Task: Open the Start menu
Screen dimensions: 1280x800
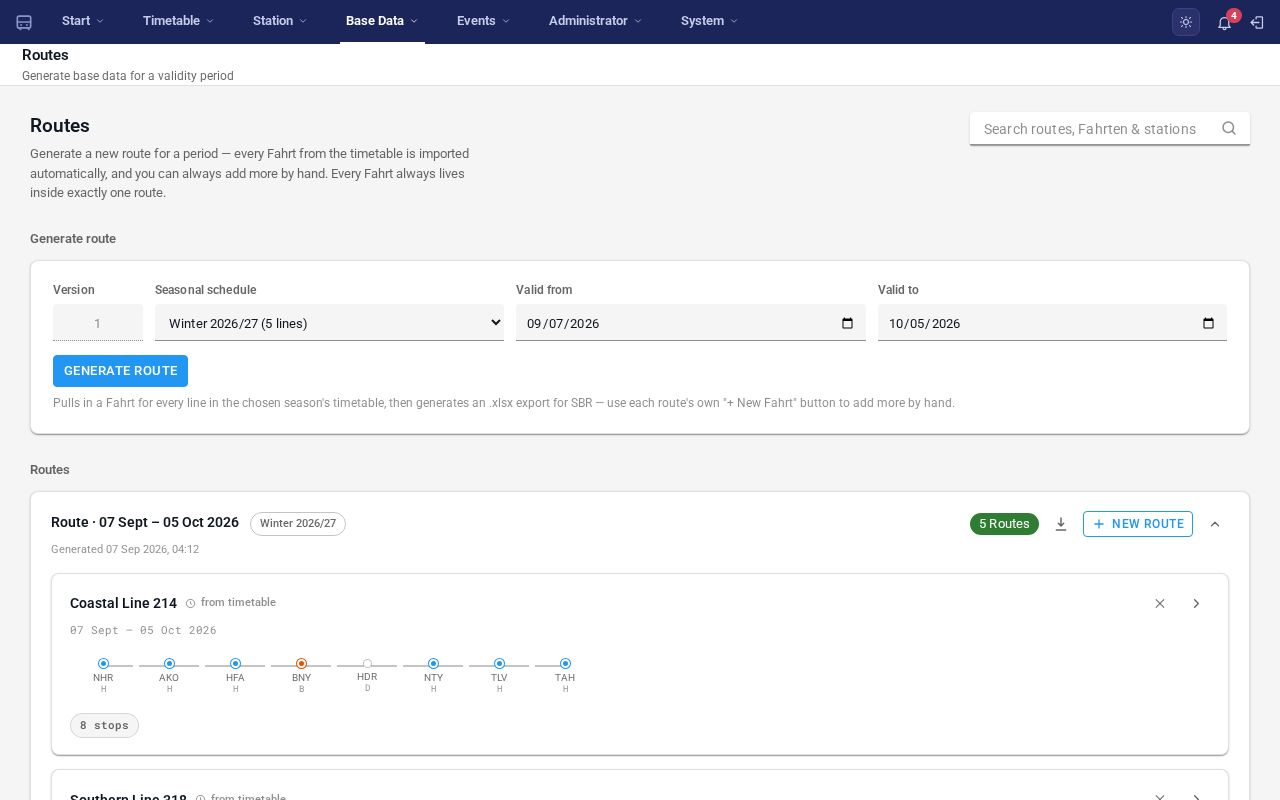Action: (83, 21)
